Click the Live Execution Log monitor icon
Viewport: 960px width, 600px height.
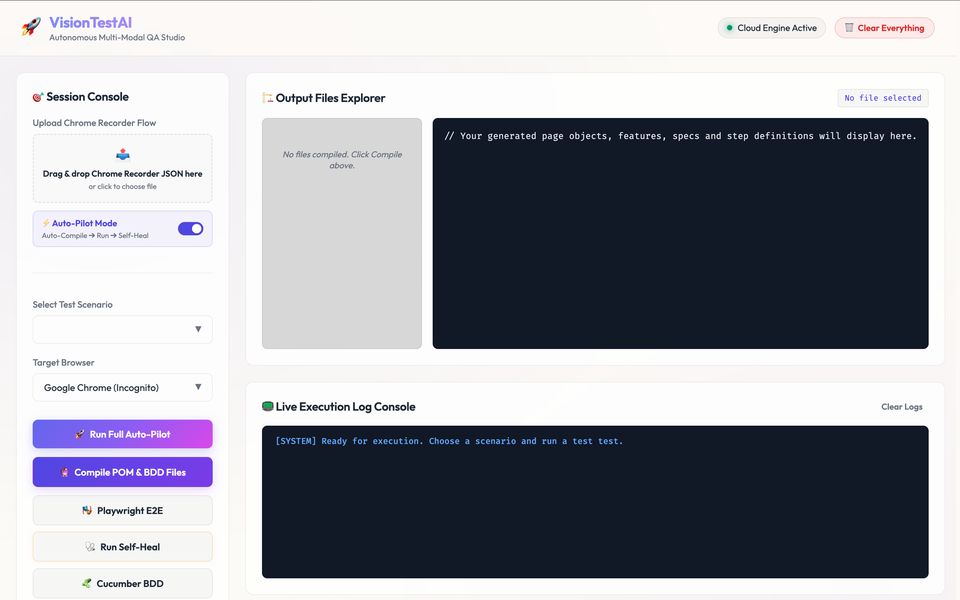coord(268,407)
